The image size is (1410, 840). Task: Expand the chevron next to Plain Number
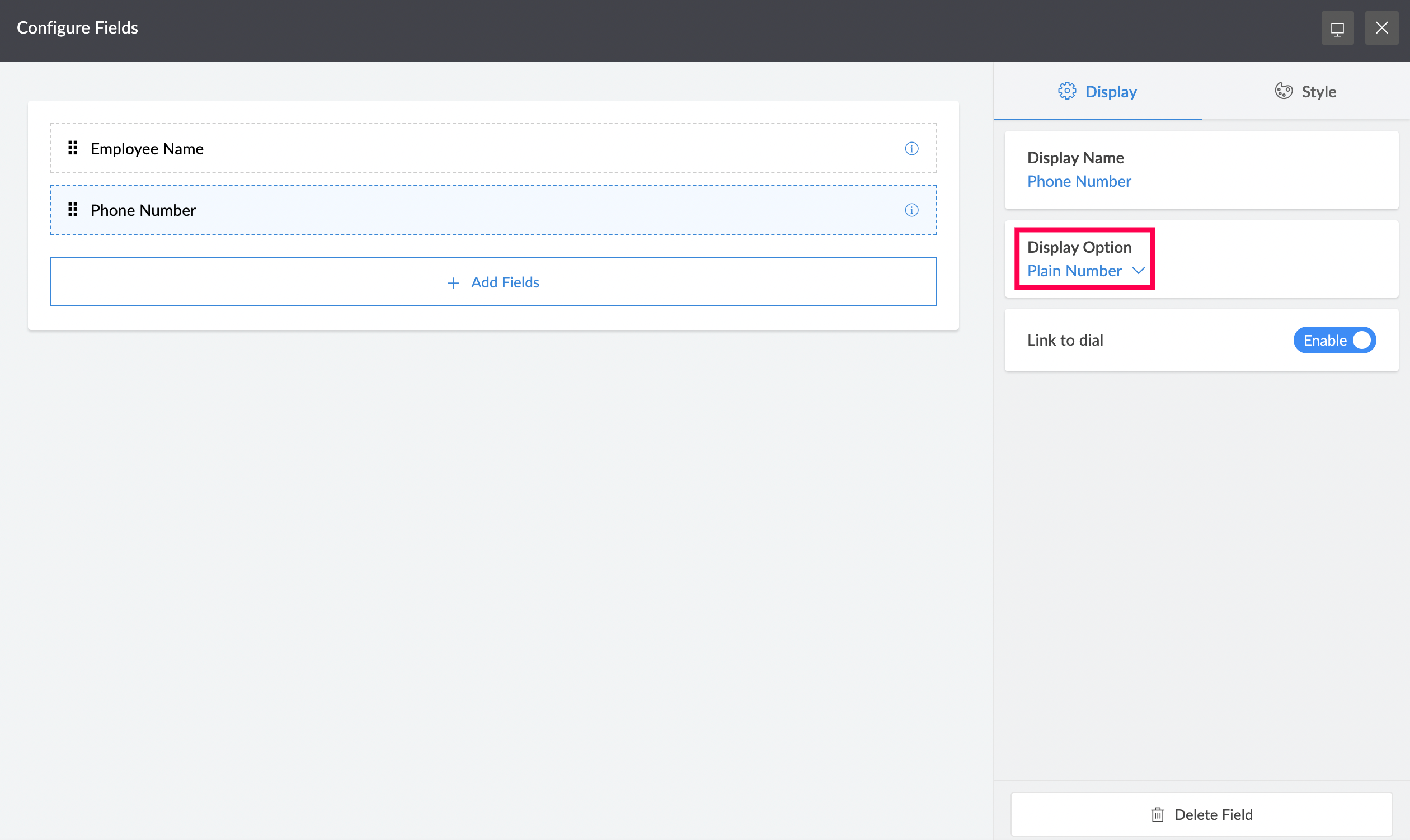(1138, 271)
